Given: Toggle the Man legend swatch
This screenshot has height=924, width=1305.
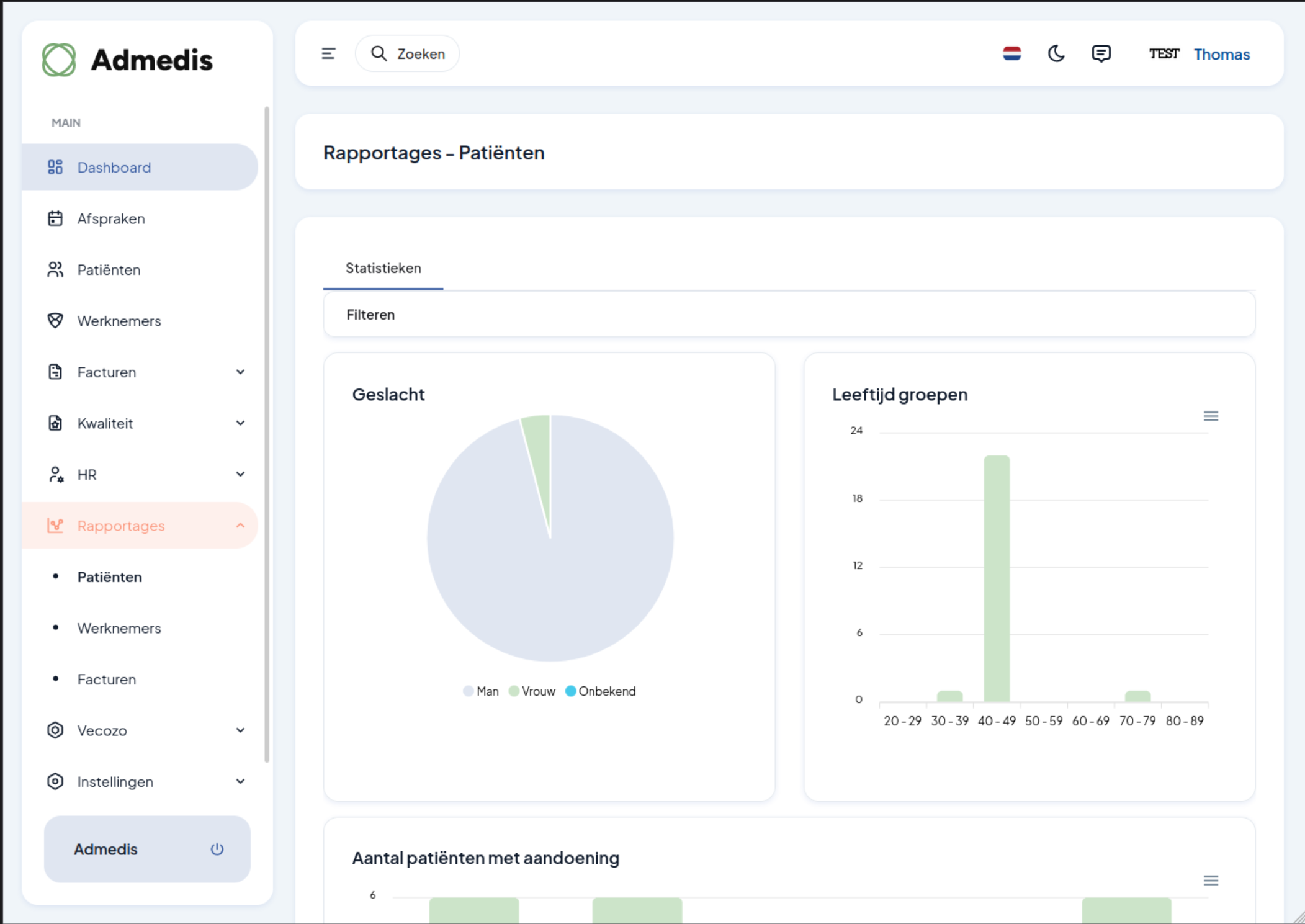Looking at the screenshot, I should click(x=469, y=691).
